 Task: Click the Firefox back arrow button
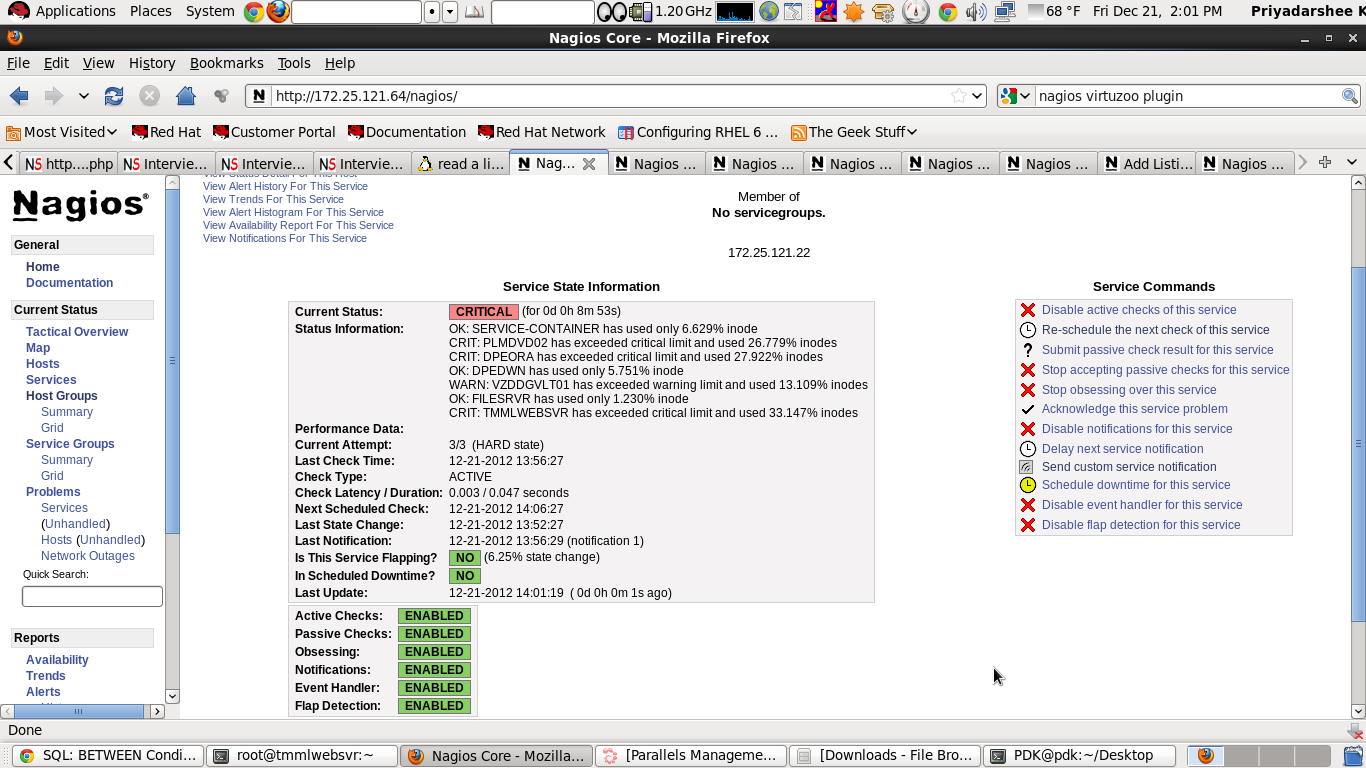tap(19, 96)
